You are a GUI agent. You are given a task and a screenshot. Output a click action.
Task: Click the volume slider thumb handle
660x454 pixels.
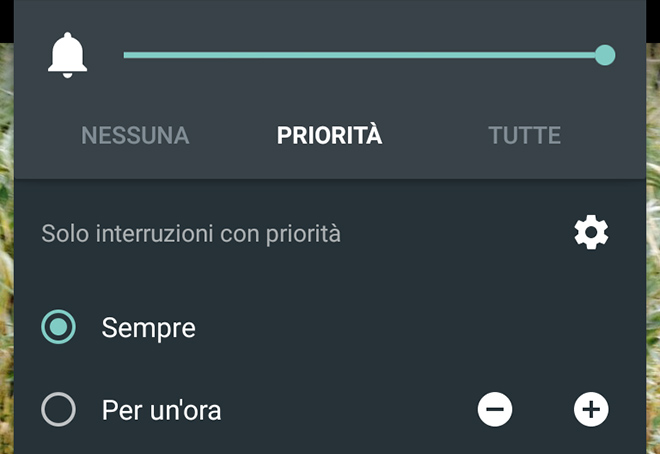click(605, 55)
